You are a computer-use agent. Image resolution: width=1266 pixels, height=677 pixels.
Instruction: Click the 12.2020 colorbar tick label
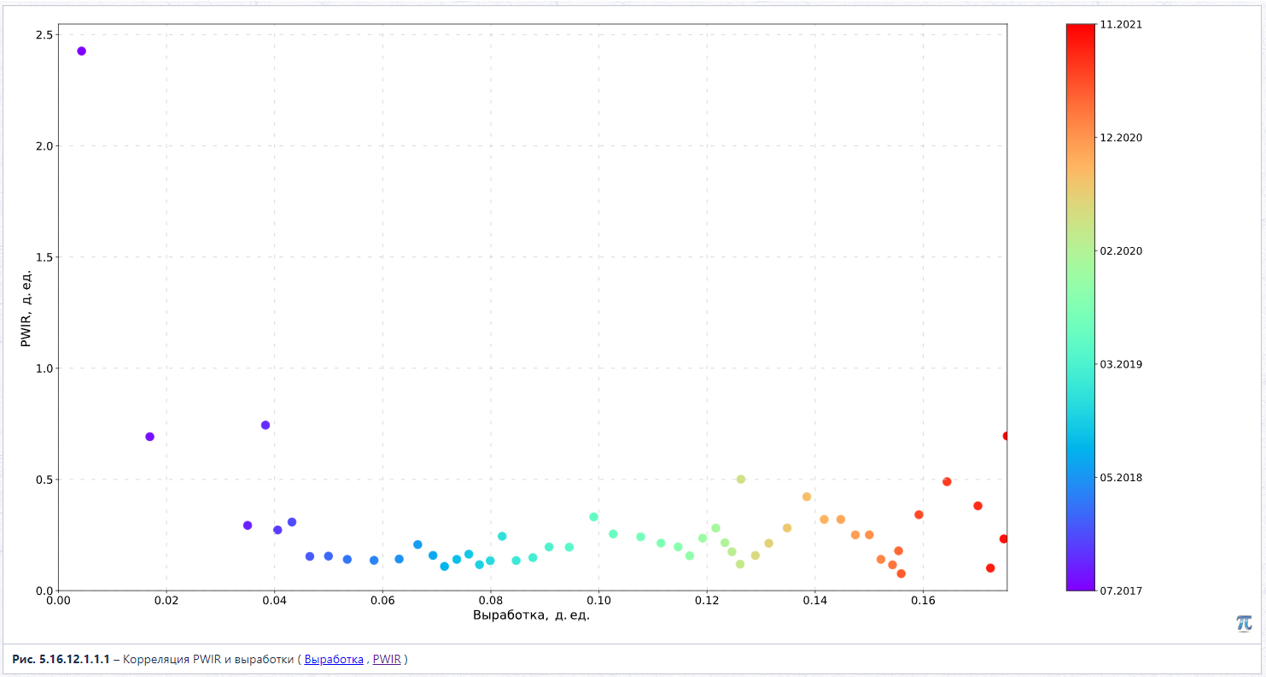[1121, 138]
